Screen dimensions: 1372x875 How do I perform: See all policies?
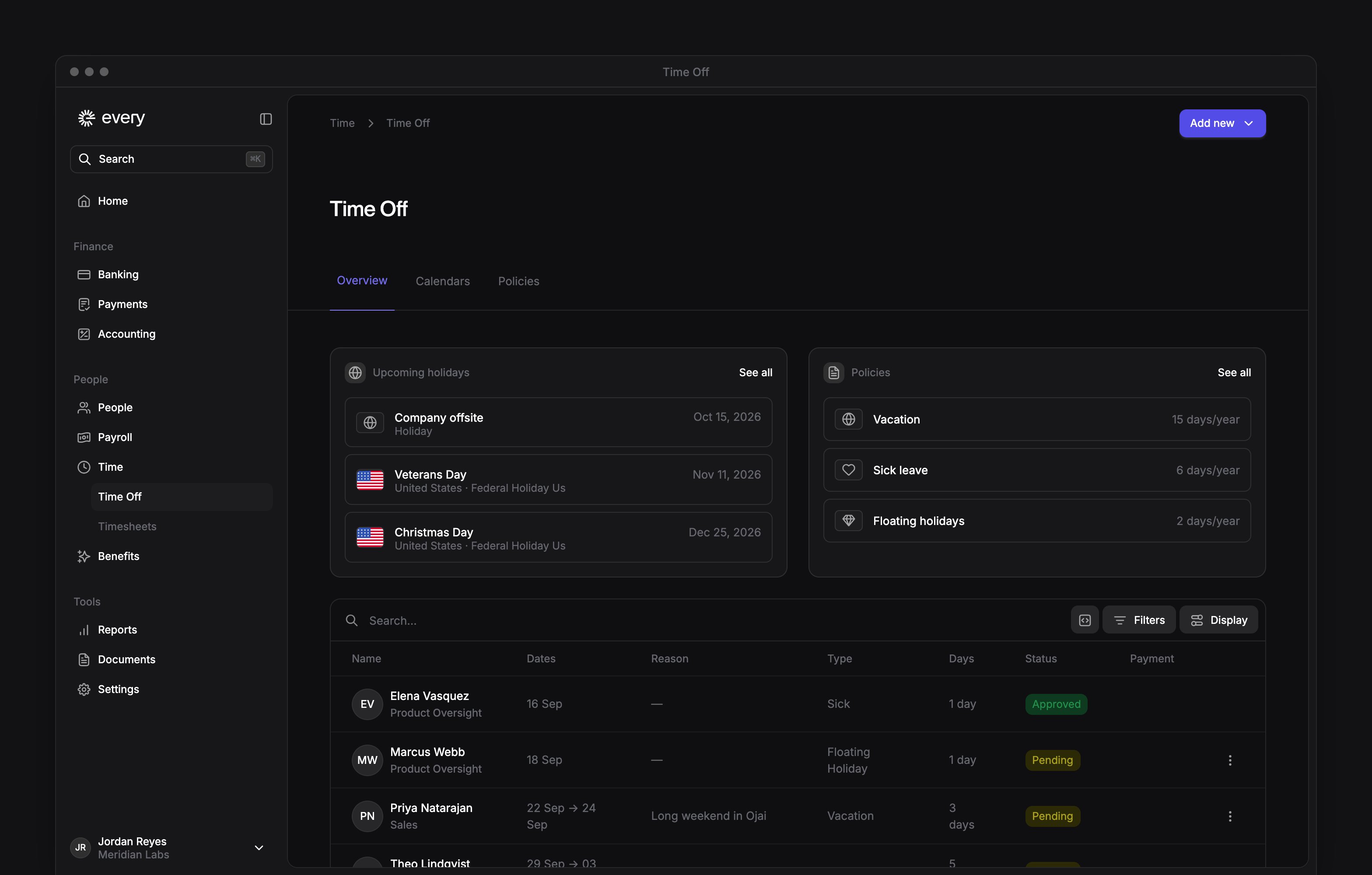click(x=1234, y=373)
